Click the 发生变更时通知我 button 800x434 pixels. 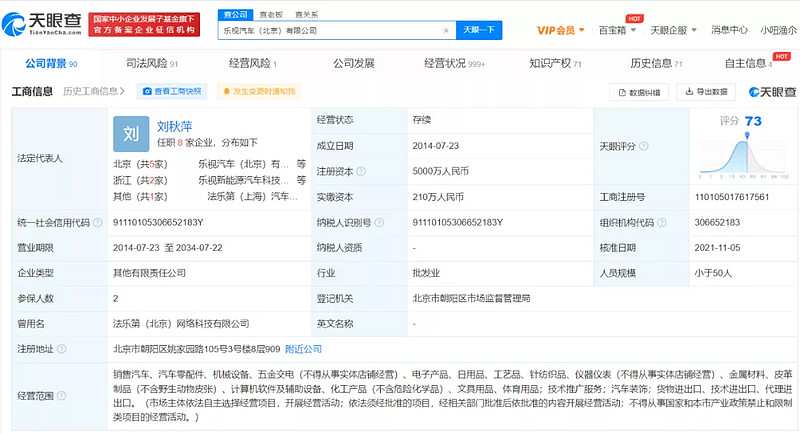point(259,91)
